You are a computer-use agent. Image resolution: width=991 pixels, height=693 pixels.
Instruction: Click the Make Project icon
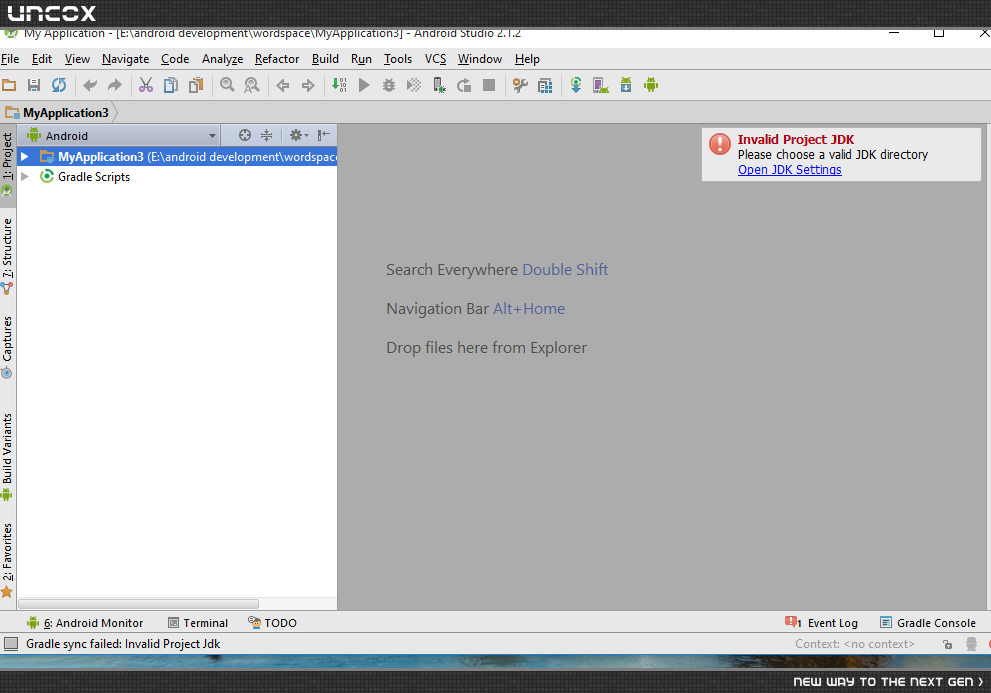339,85
